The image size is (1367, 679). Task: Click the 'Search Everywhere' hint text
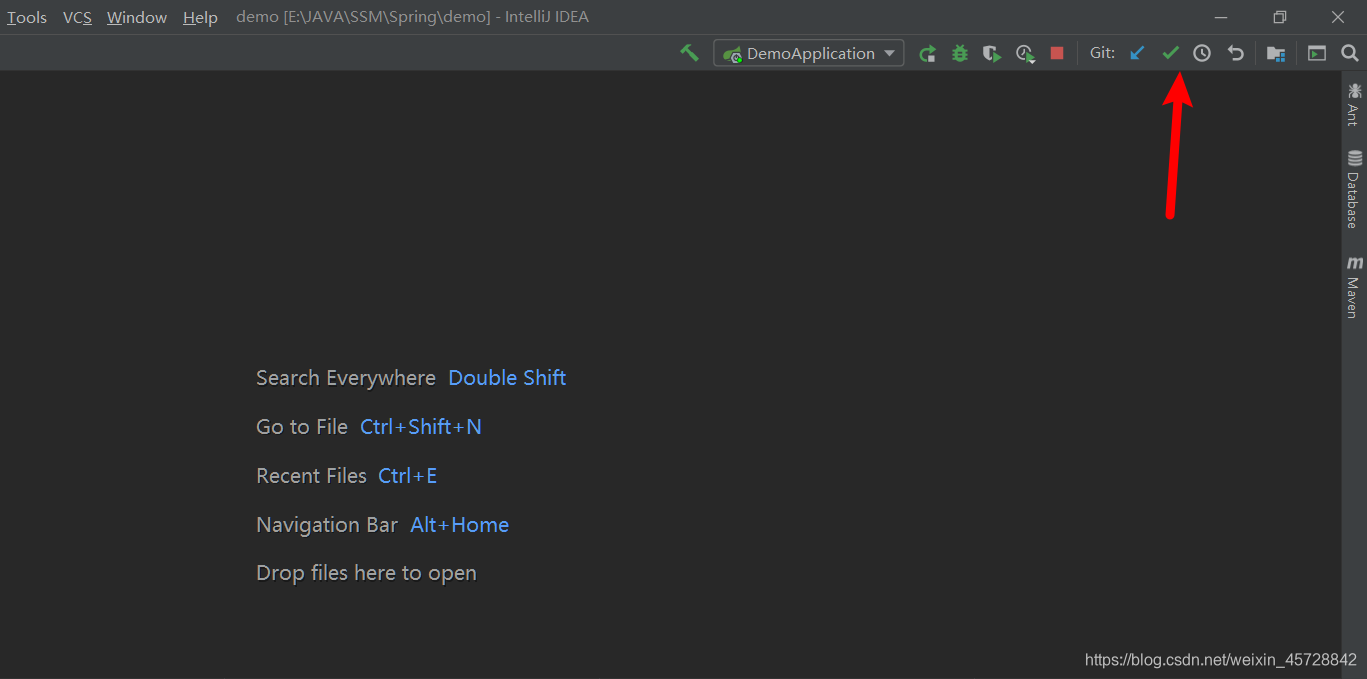pos(346,378)
